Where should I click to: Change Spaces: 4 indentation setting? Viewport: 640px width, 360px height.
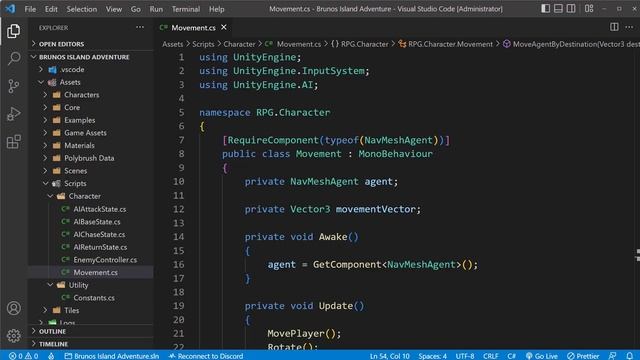433,356
